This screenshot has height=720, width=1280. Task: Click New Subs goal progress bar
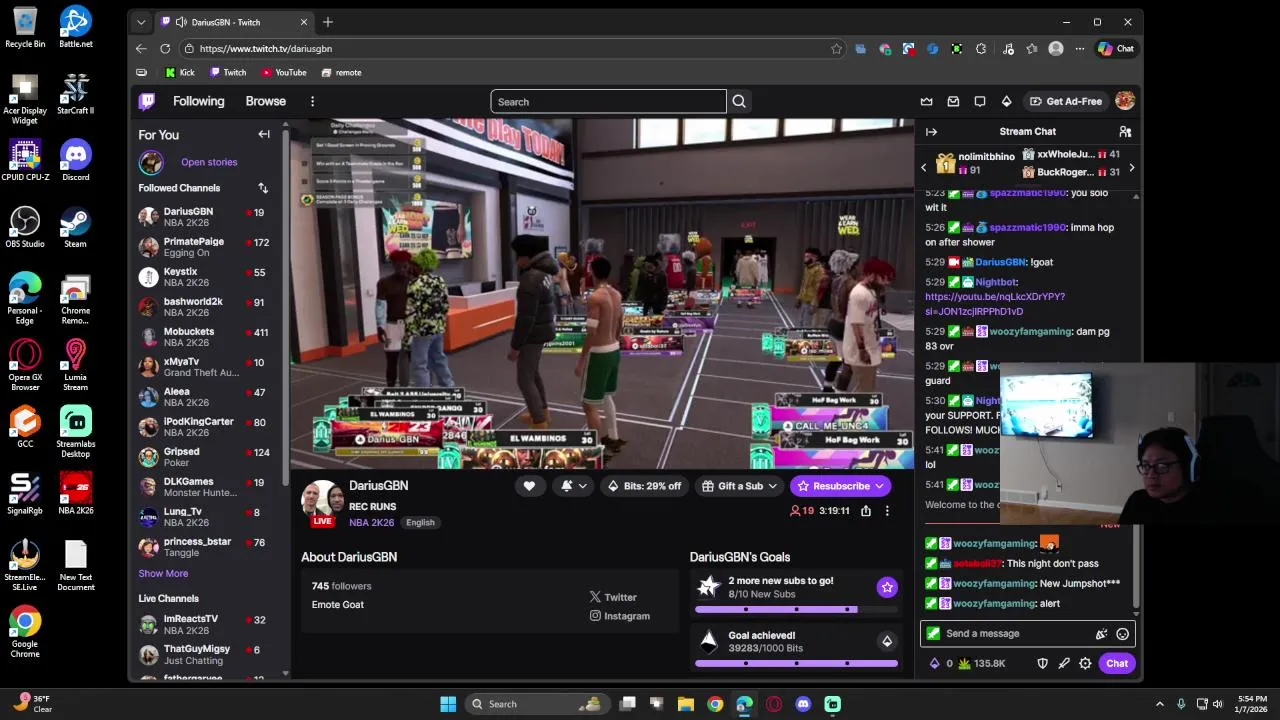point(796,609)
